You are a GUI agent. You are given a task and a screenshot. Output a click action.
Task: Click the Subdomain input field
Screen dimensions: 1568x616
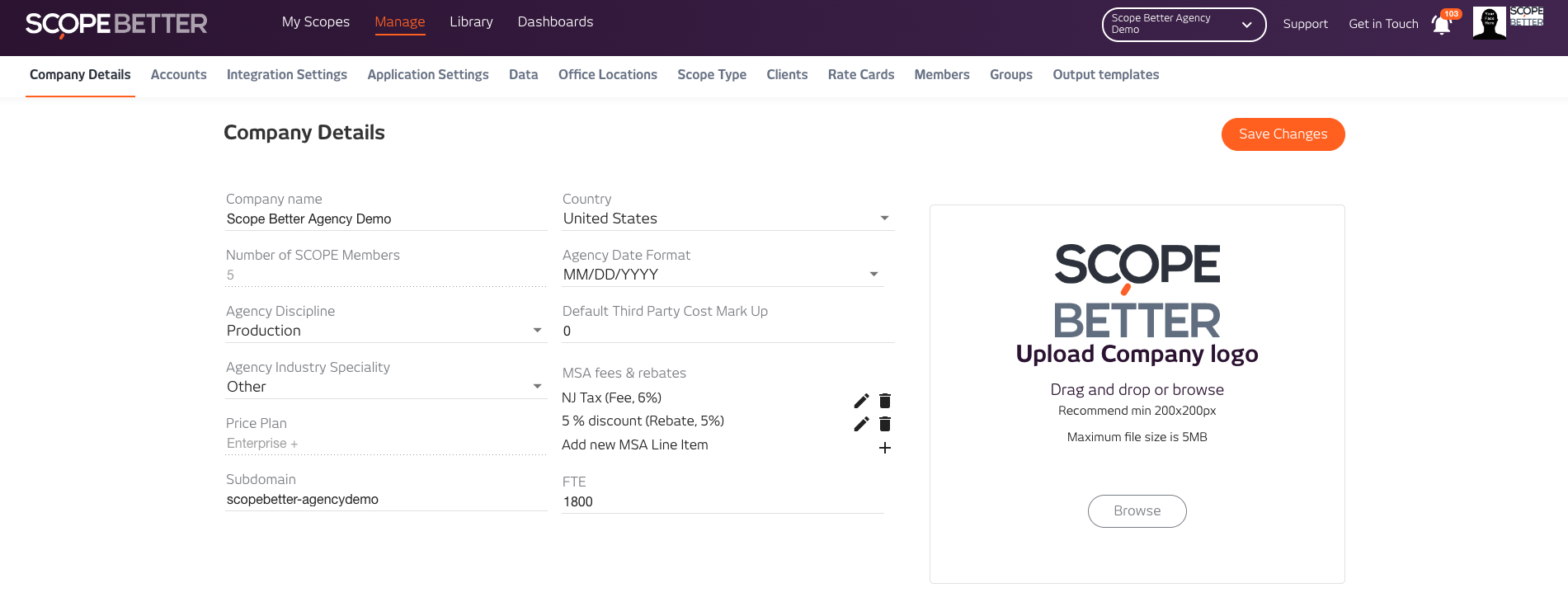(x=386, y=500)
